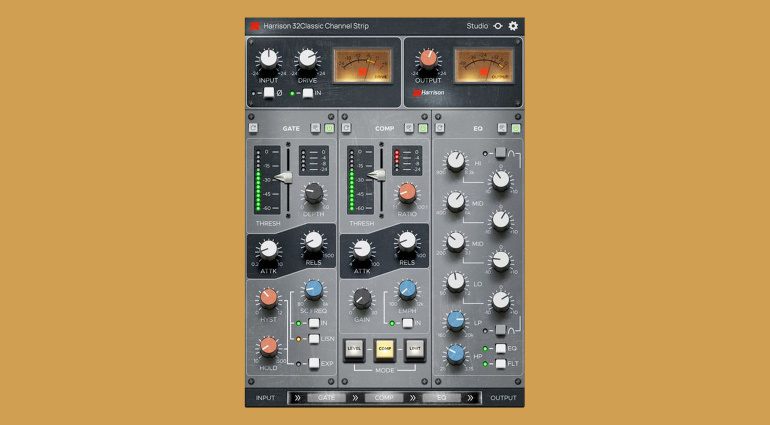Screen dimensions: 770x425
Task: Click the oversampling icon beside Studio
Action: click(x=499, y=26)
